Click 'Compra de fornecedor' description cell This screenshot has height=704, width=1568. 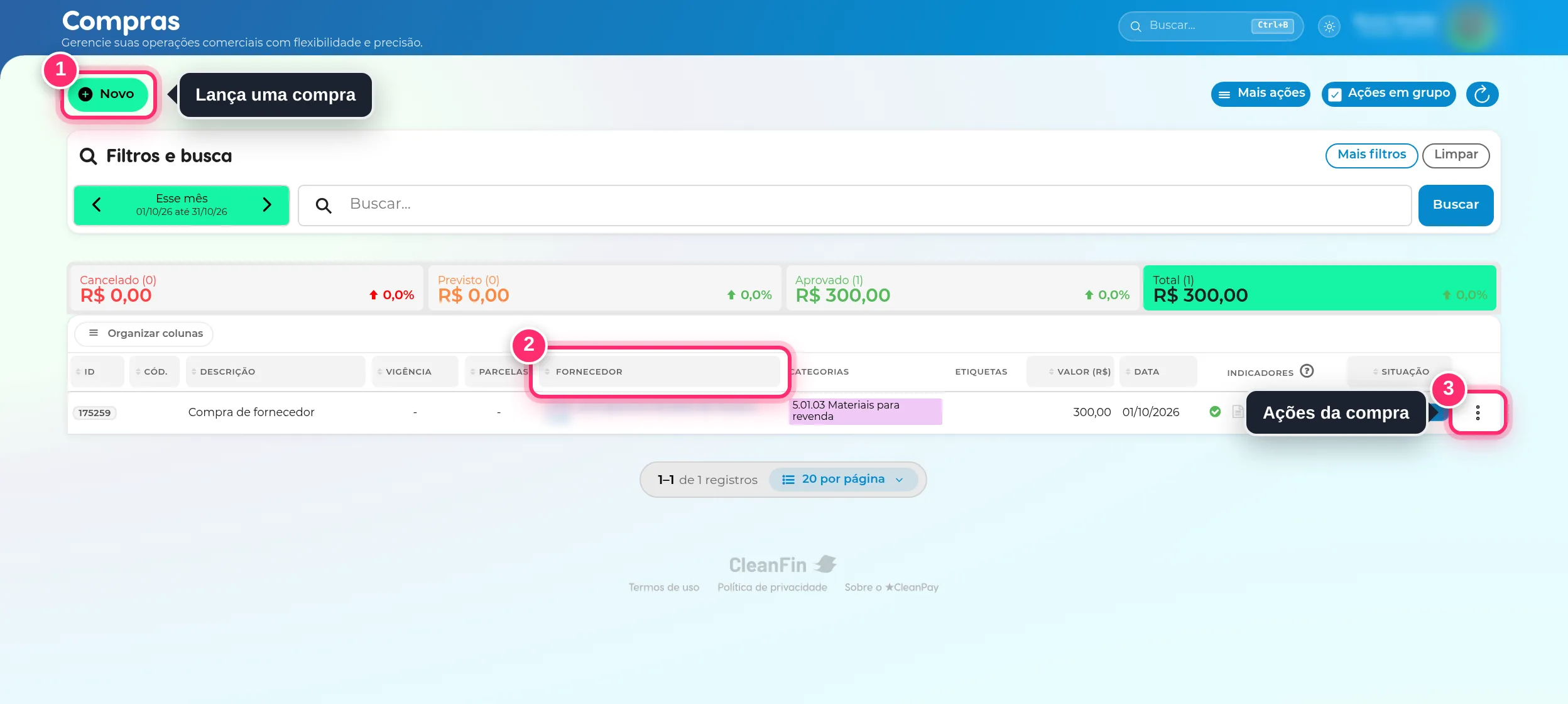(251, 412)
